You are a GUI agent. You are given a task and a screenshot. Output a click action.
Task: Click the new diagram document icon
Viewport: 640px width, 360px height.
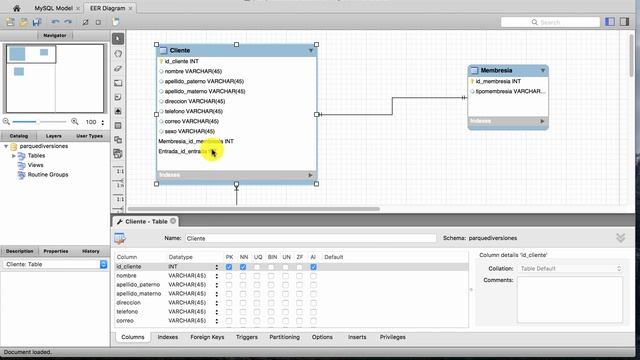tap(116, 22)
